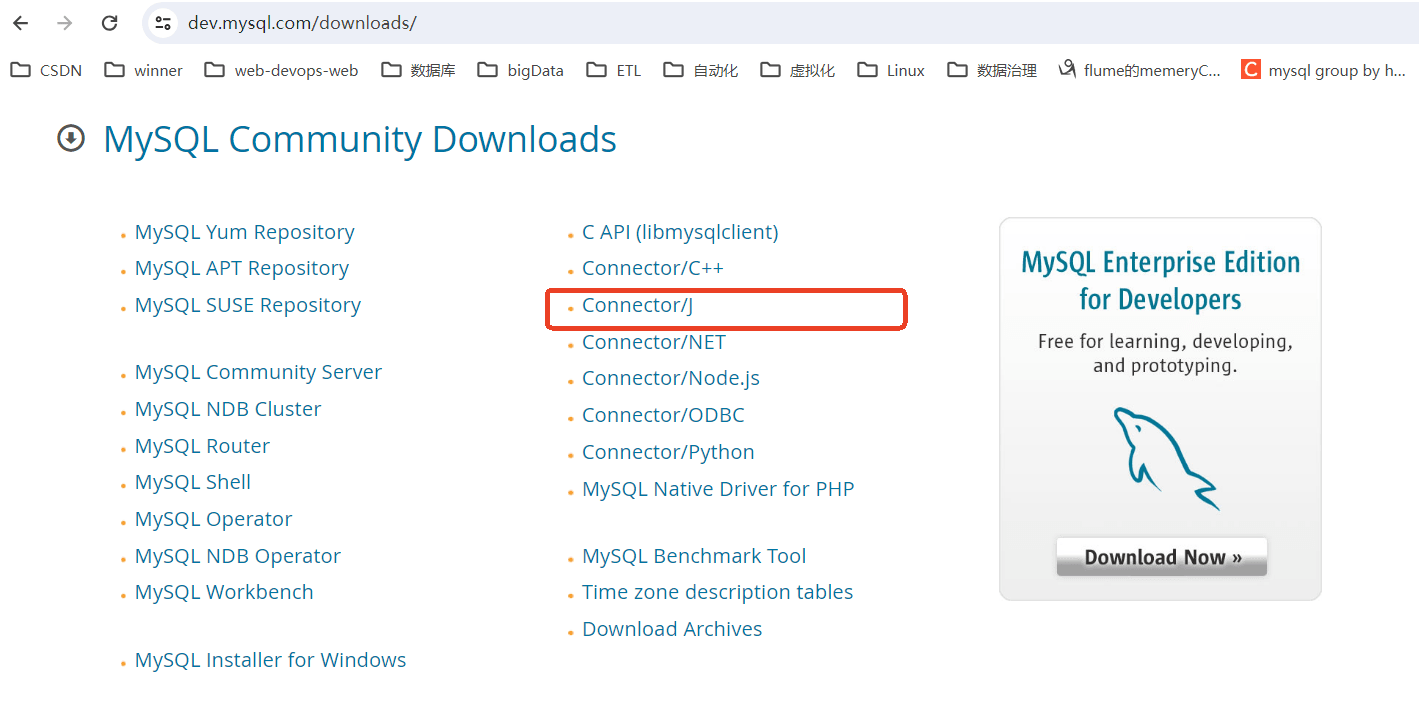Screen dimensions: 1419x717
Task: Open MySQL NDB Operator link
Action: [238, 556]
